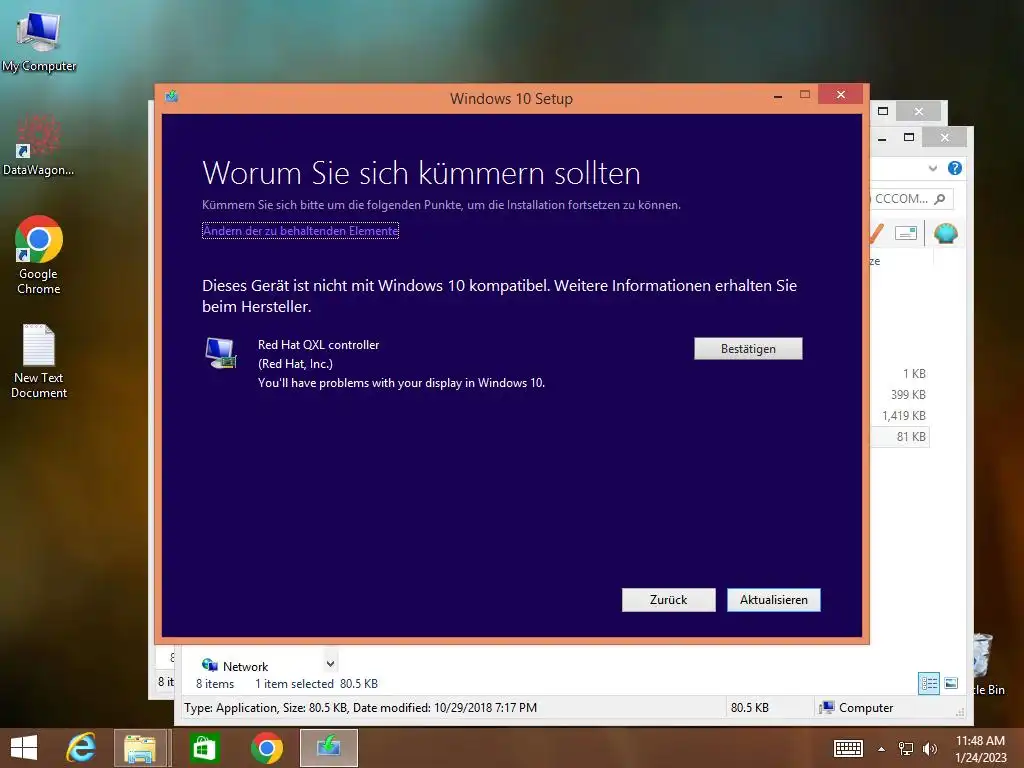1024x768 pixels.
Task: Open Explorer window help question mark icon
Action: click(x=955, y=168)
